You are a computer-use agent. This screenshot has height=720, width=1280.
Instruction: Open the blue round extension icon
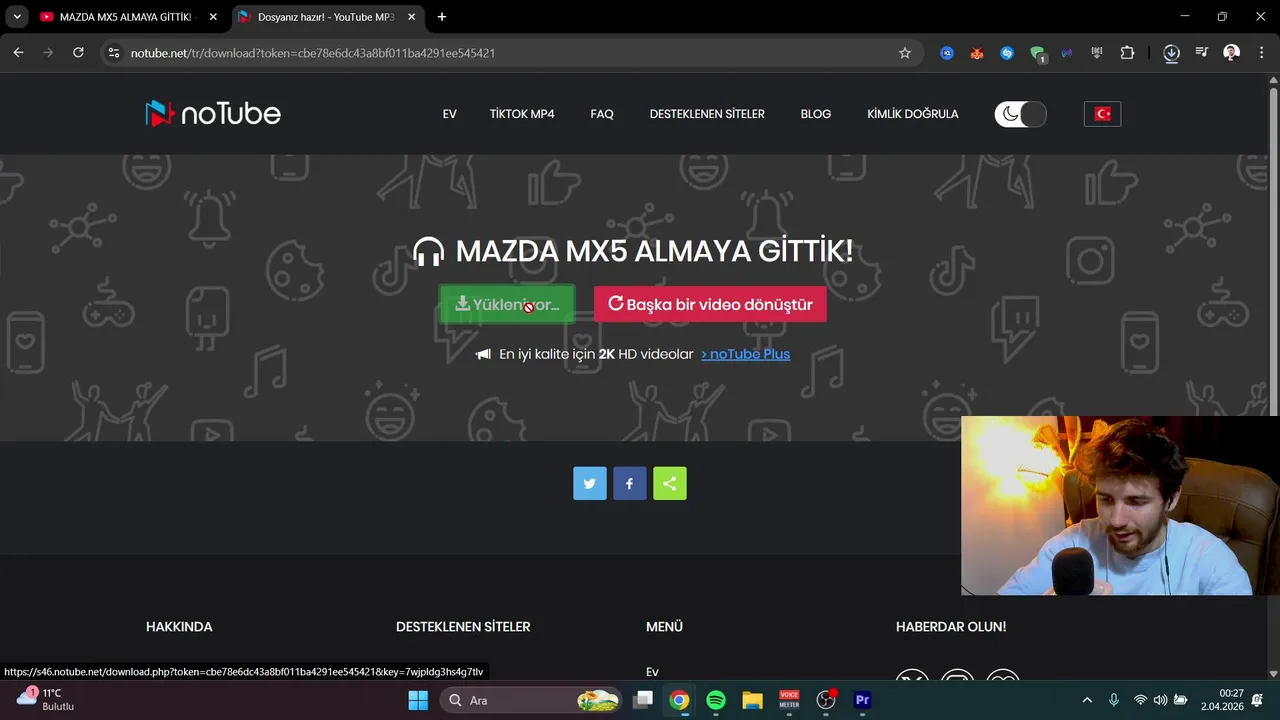tap(947, 53)
